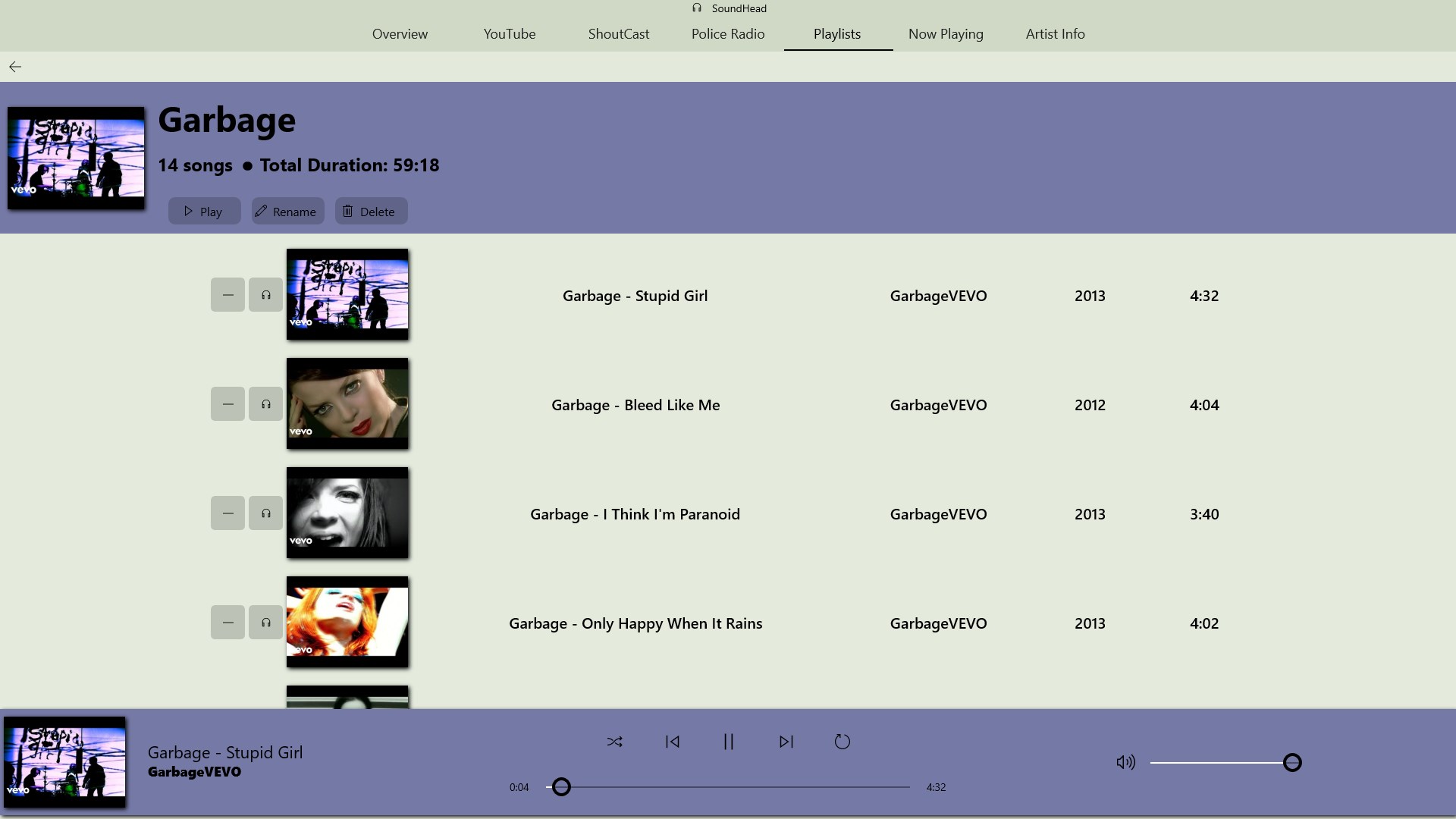1456x819 pixels.
Task: Skip to the previous track
Action: coord(672,742)
